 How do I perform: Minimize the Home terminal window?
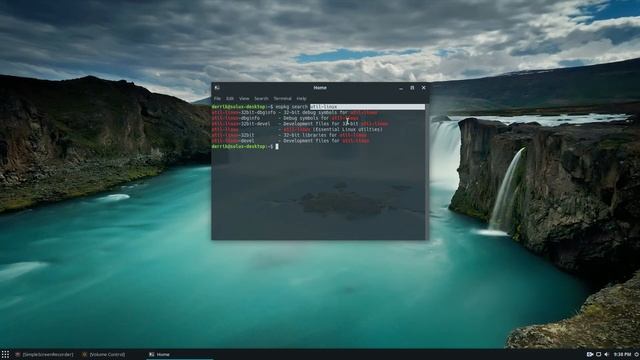point(401,88)
